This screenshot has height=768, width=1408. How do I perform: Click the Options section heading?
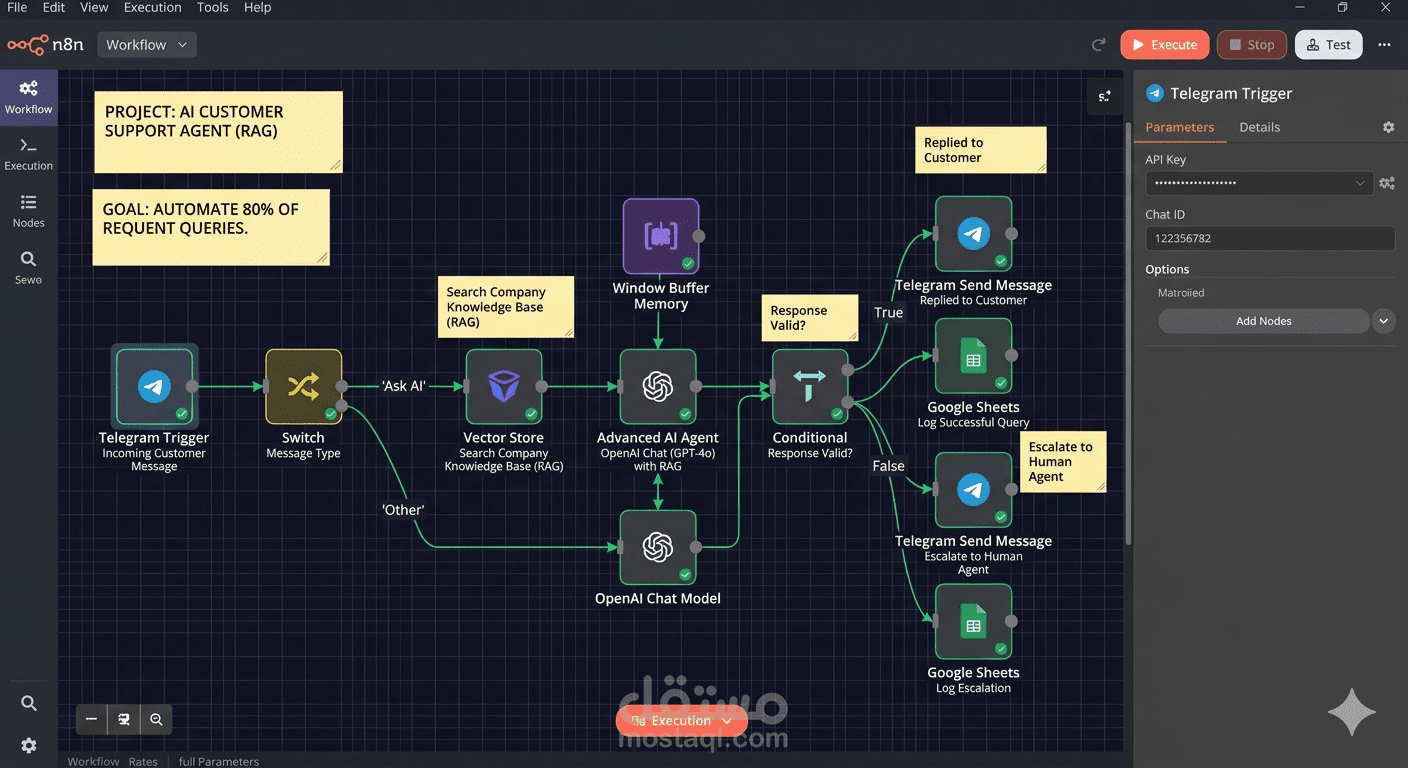point(1167,269)
